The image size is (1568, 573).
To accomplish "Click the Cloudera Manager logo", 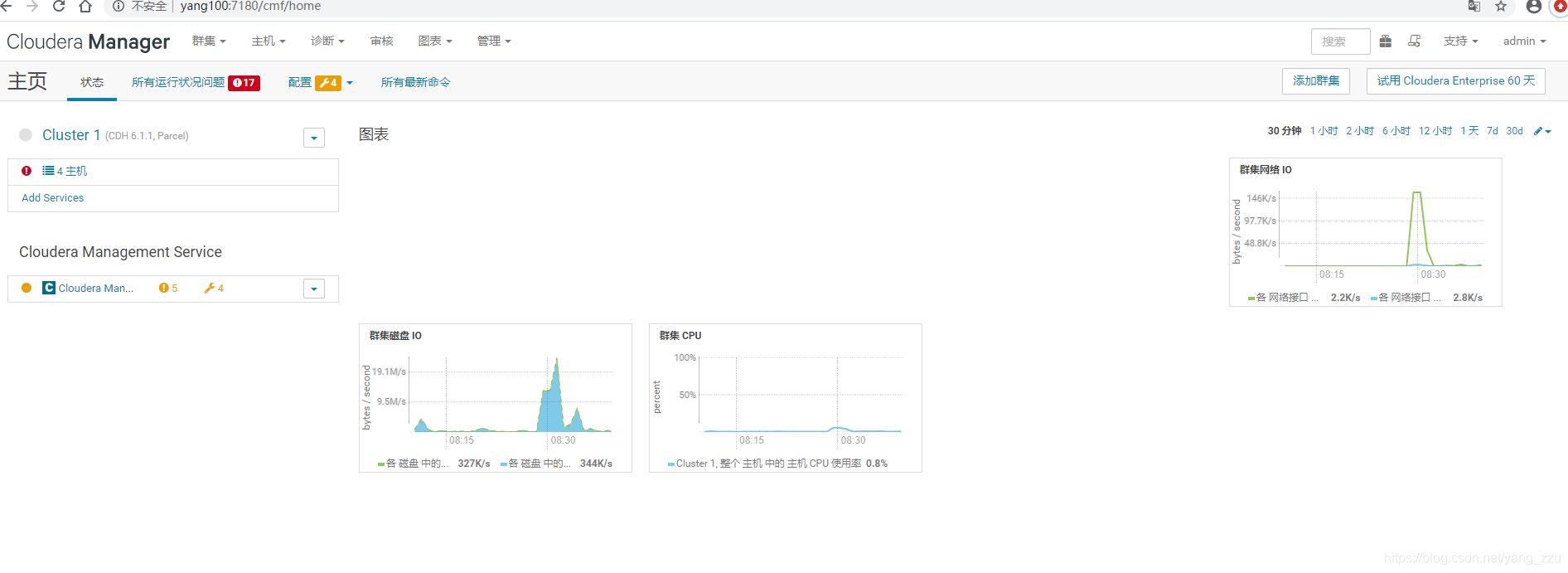I will 88,41.
